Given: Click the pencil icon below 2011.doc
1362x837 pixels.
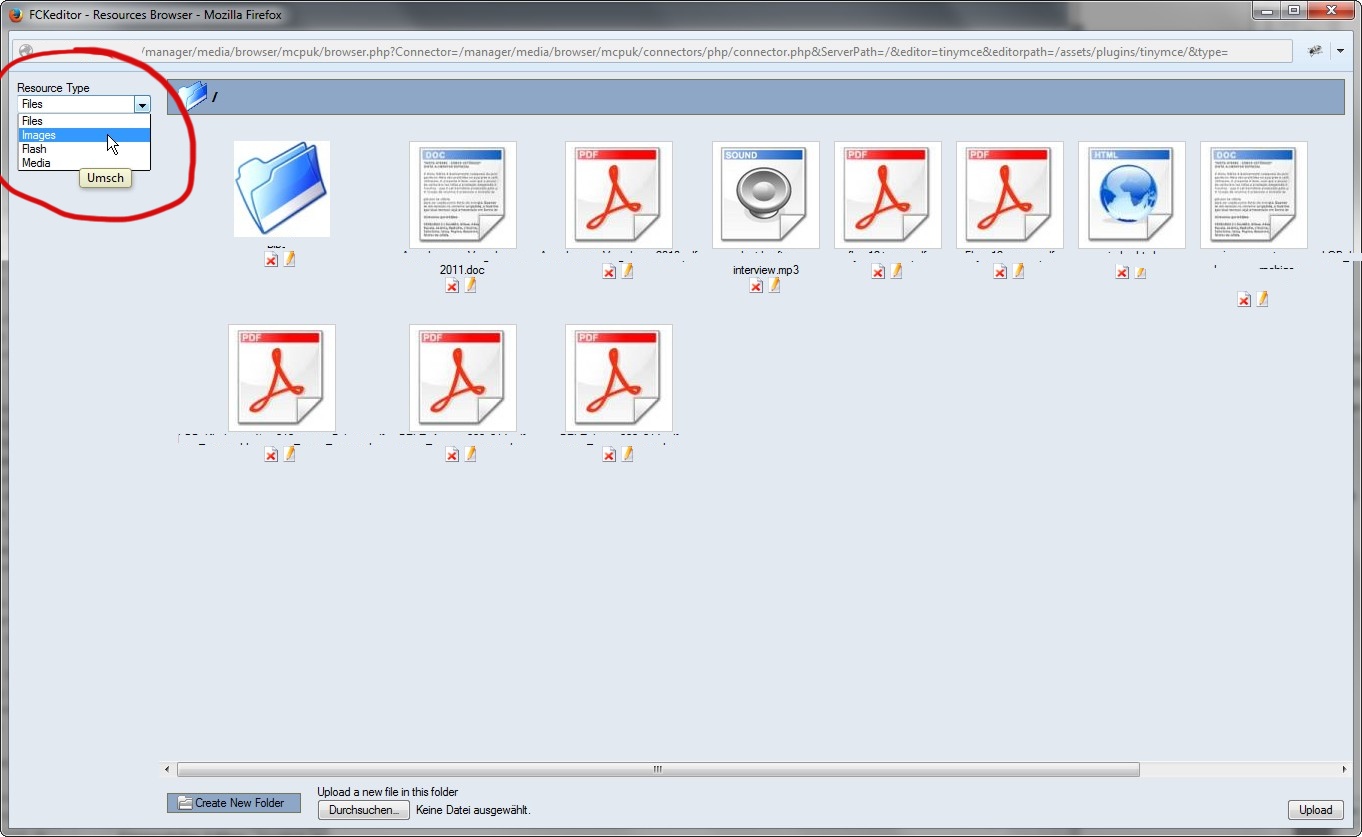Looking at the screenshot, I should pos(470,285).
